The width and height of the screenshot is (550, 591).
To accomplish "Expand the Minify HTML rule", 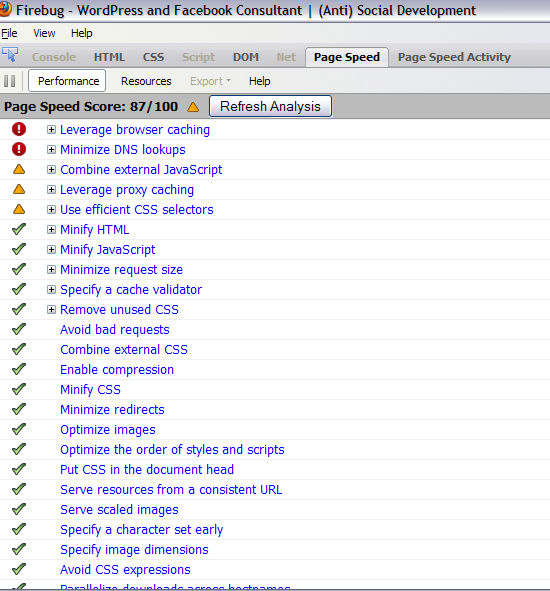I will pyautogui.click(x=51, y=230).
